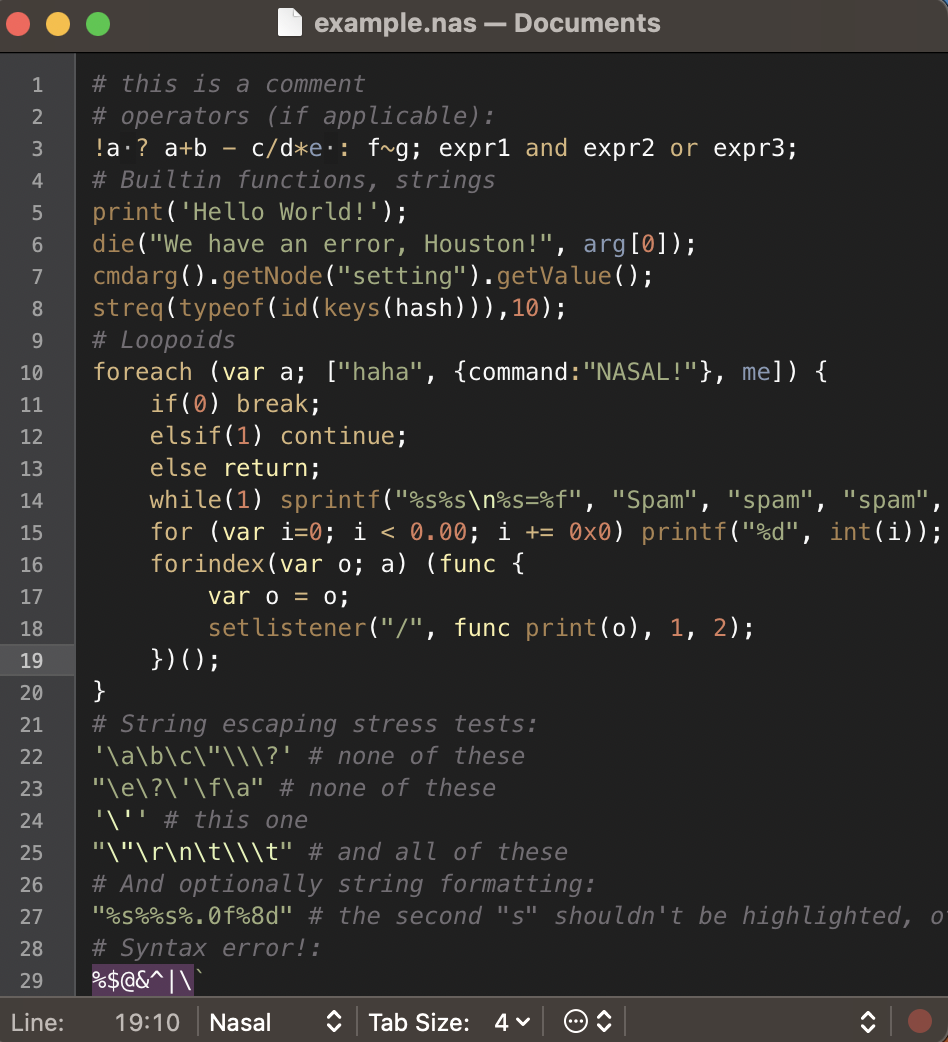The width and height of the screenshot is (948, 1042).
Task: Click the red close window button
Action: pyautogui.click(x=18, y=25)
